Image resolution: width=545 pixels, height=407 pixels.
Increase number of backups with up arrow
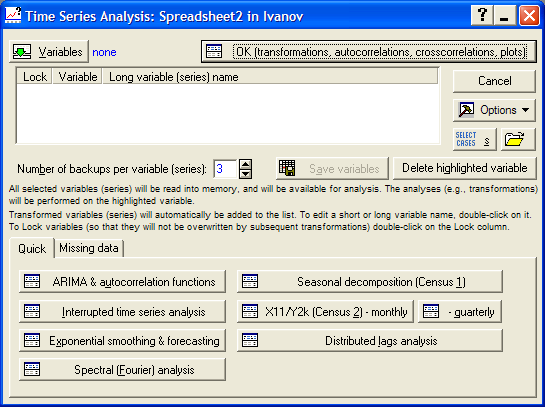point(246,164)
